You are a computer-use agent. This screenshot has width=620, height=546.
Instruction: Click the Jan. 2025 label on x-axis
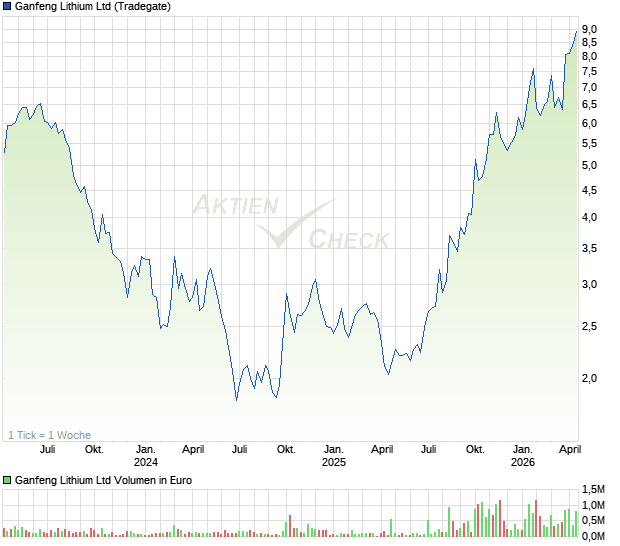pyautogui.click(x=334, y=449)
